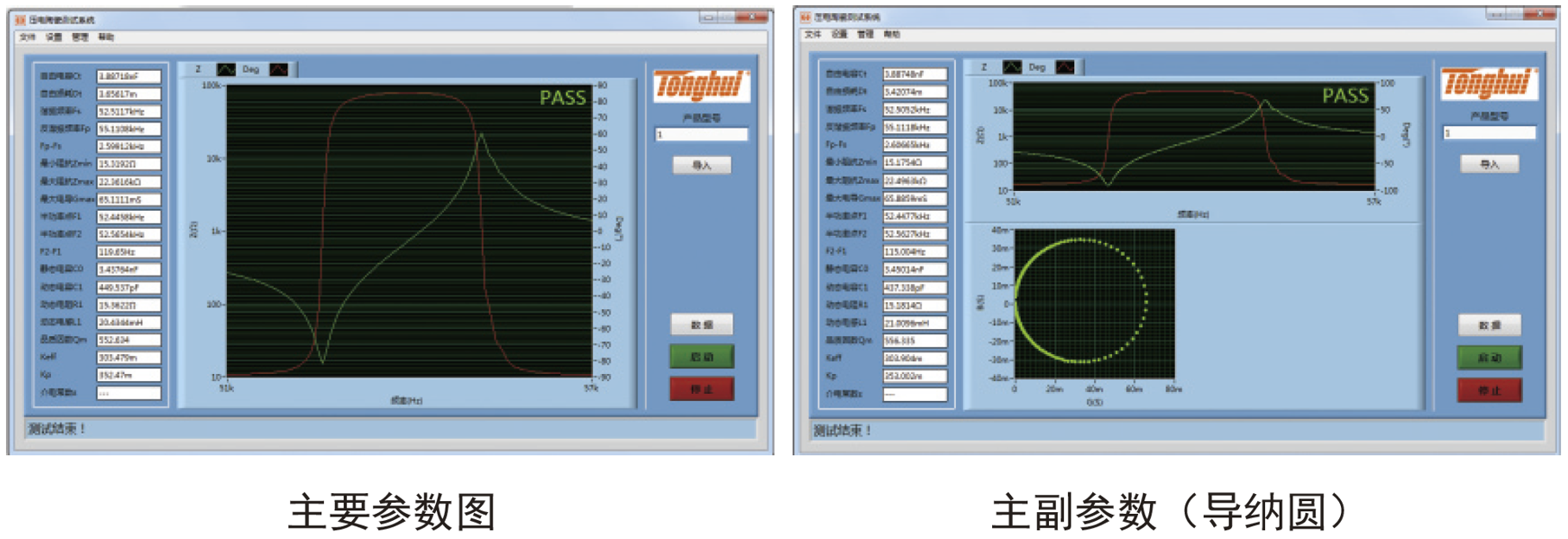Click the 产品型号 input field in left window
This screenshot has height=539, width=1568.
click(x=701, y=135)
